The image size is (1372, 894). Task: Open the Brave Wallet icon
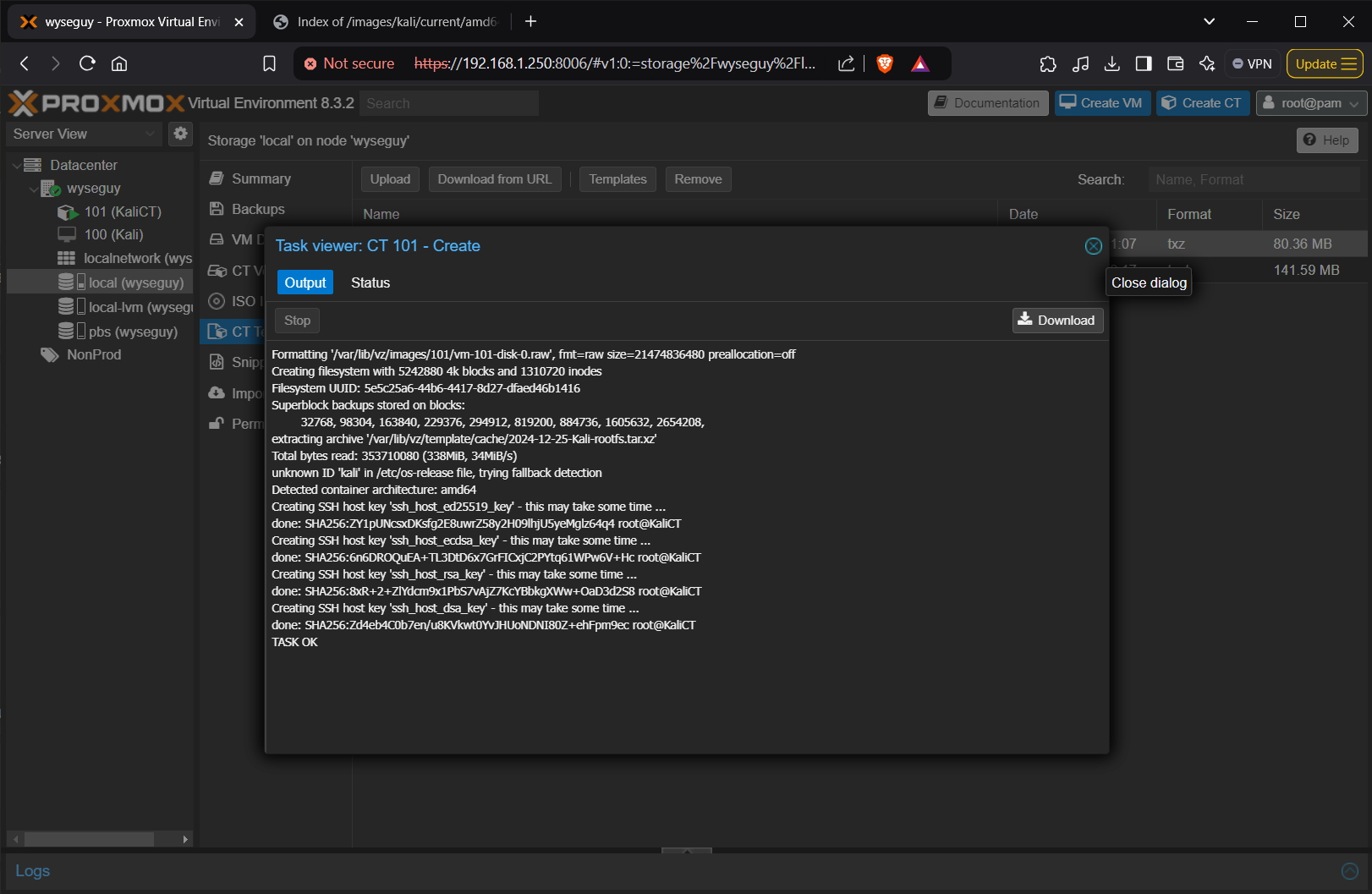click(1175, 63)
